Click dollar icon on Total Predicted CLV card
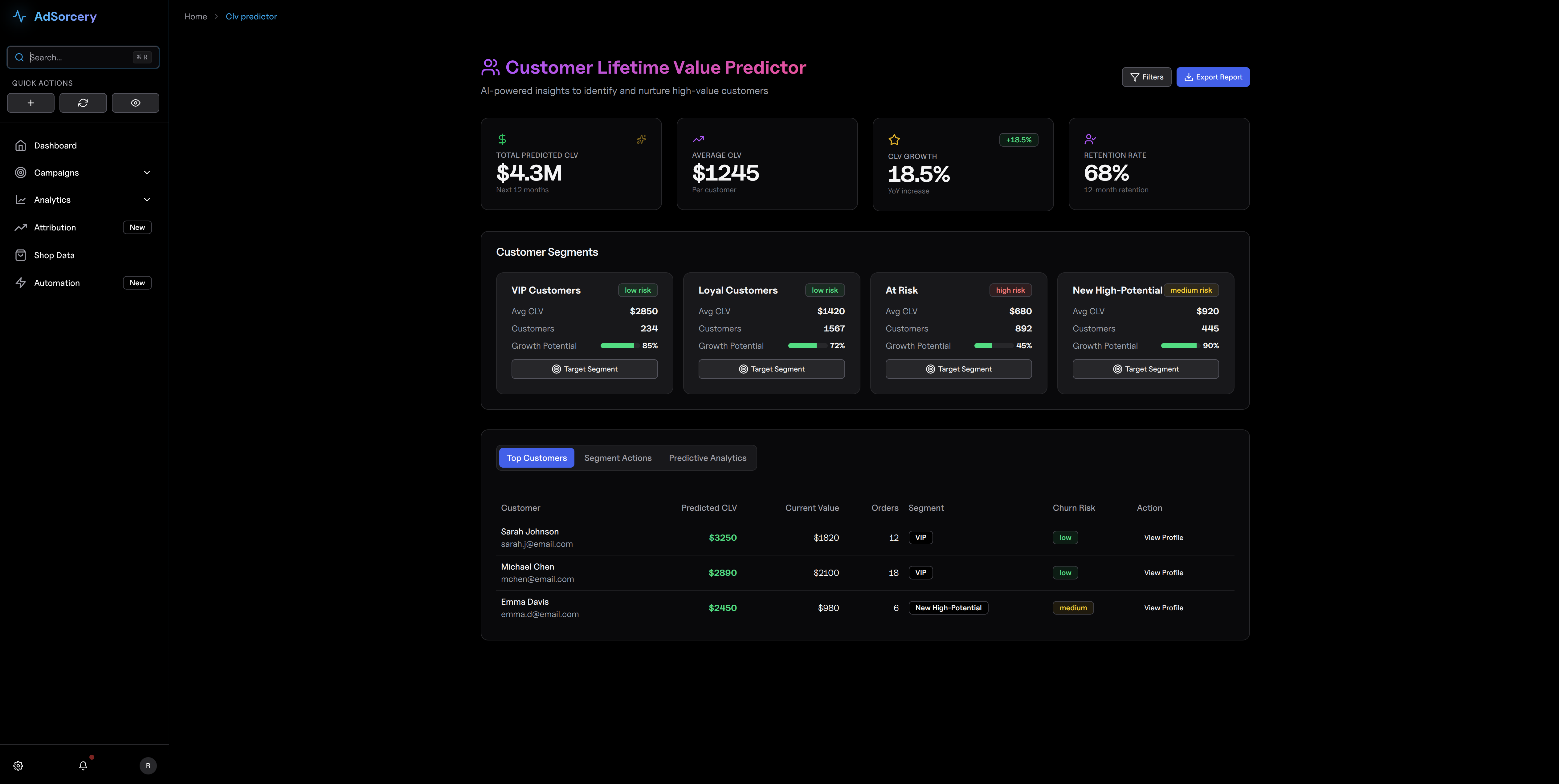1559x784 pixels. coord(502,139)
